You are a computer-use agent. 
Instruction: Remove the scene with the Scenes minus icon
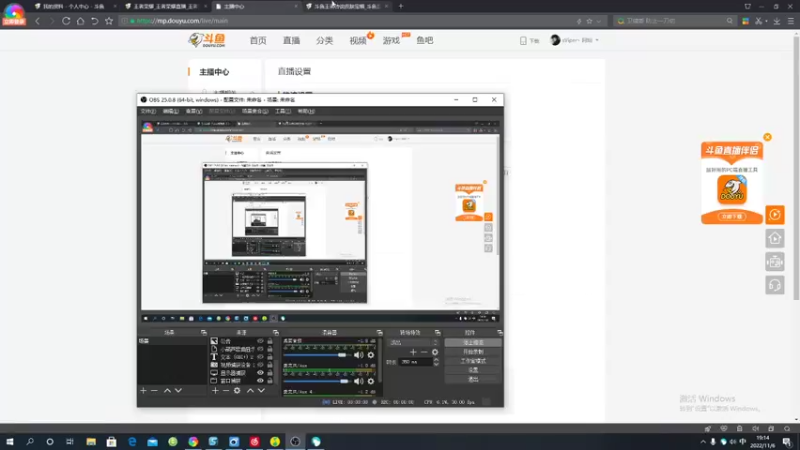tap(154, 390)
